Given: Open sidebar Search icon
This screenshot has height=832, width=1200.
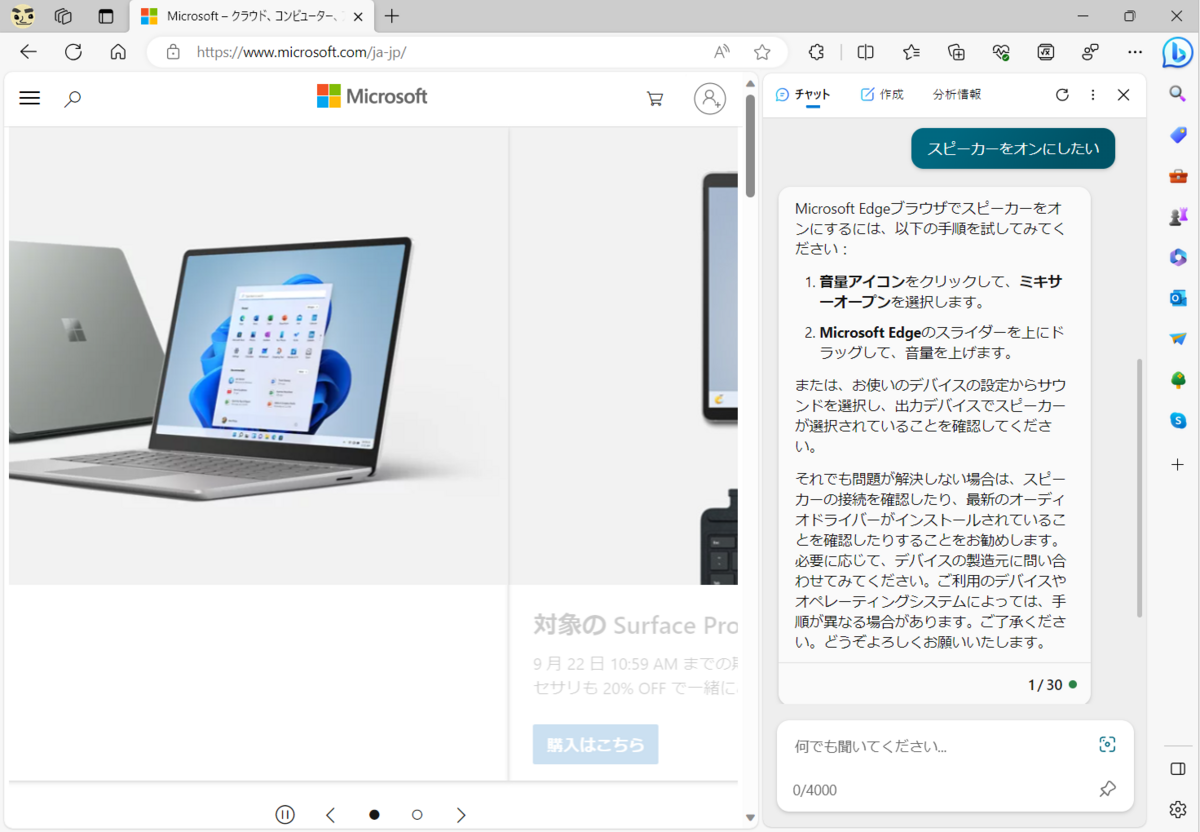Looking at the screenshot, I should (x=1178, y=93).
